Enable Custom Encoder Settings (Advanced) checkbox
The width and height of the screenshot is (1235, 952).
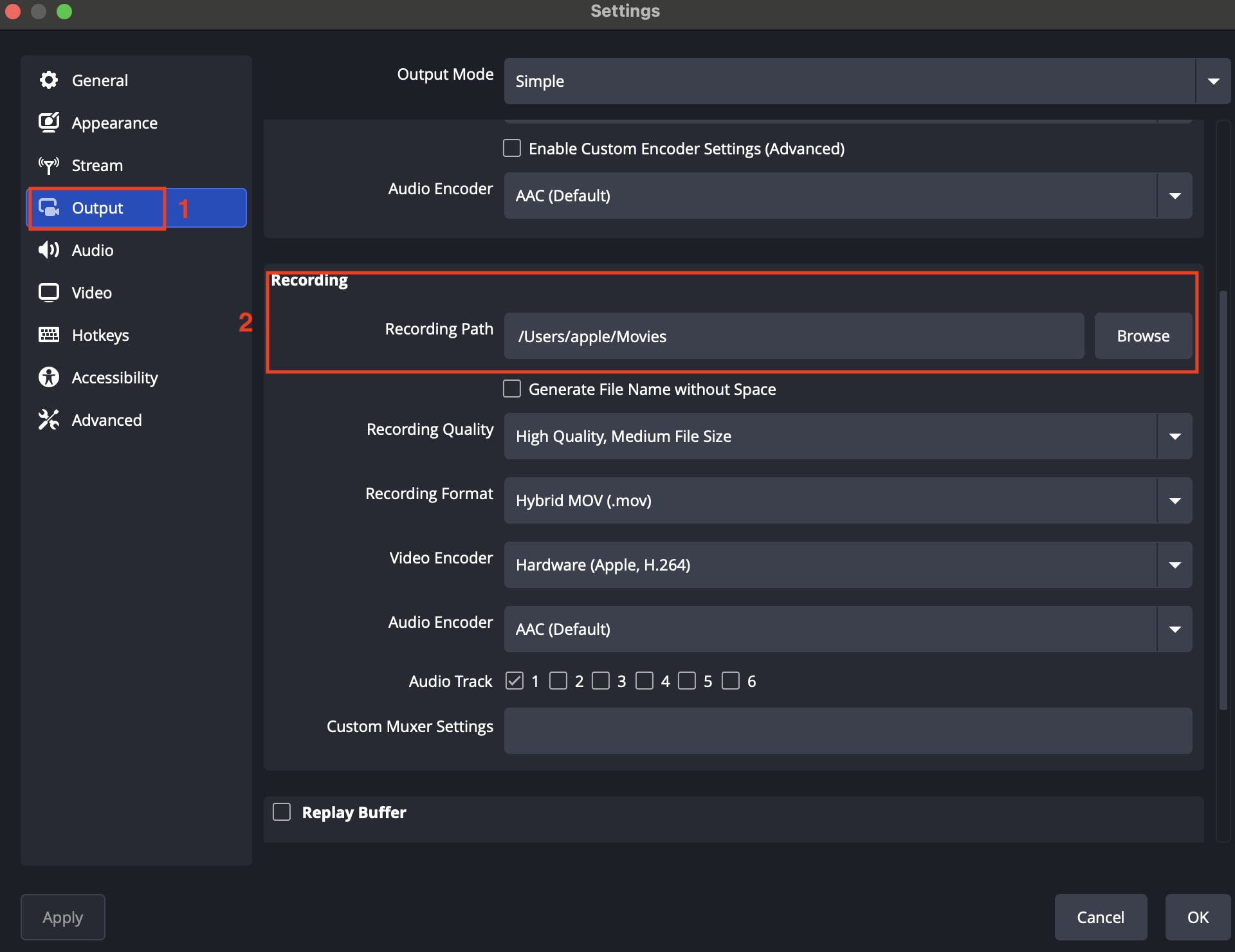(512, 149)
